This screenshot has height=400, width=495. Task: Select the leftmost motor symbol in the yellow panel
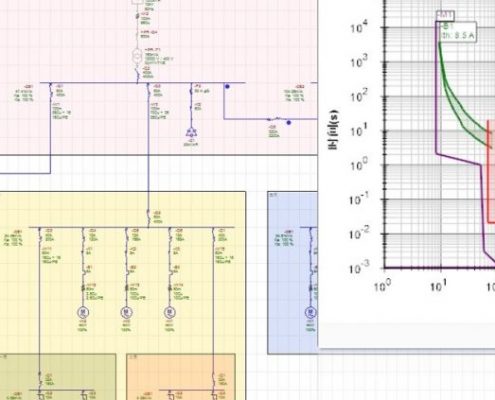pos(83,313)
